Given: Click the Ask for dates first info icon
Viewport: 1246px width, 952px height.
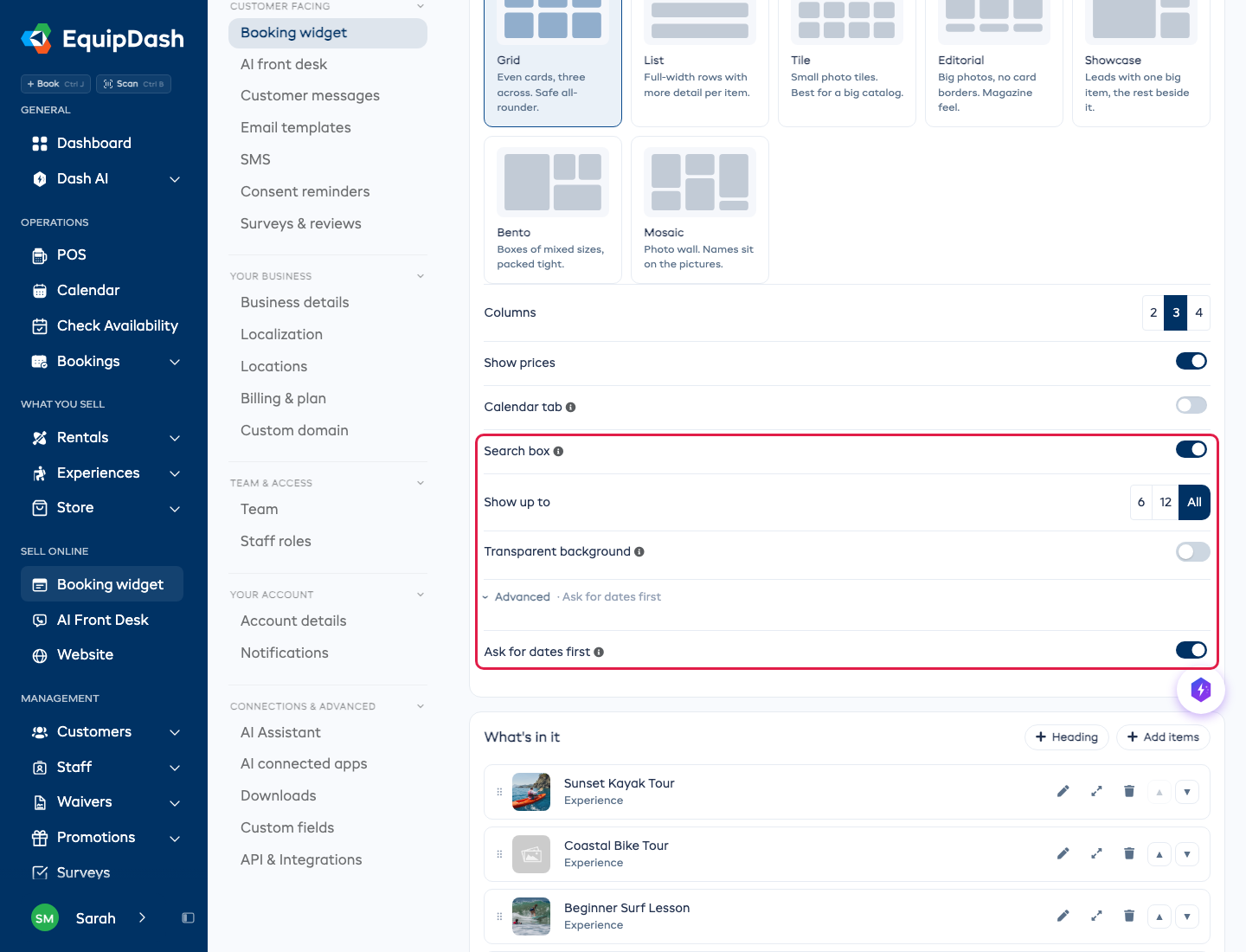Looking at the screenshot, I should (599, 652).
